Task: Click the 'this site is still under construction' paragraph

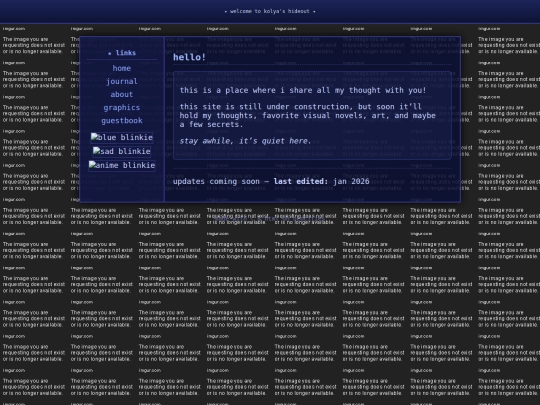Action: pos(308,115)
